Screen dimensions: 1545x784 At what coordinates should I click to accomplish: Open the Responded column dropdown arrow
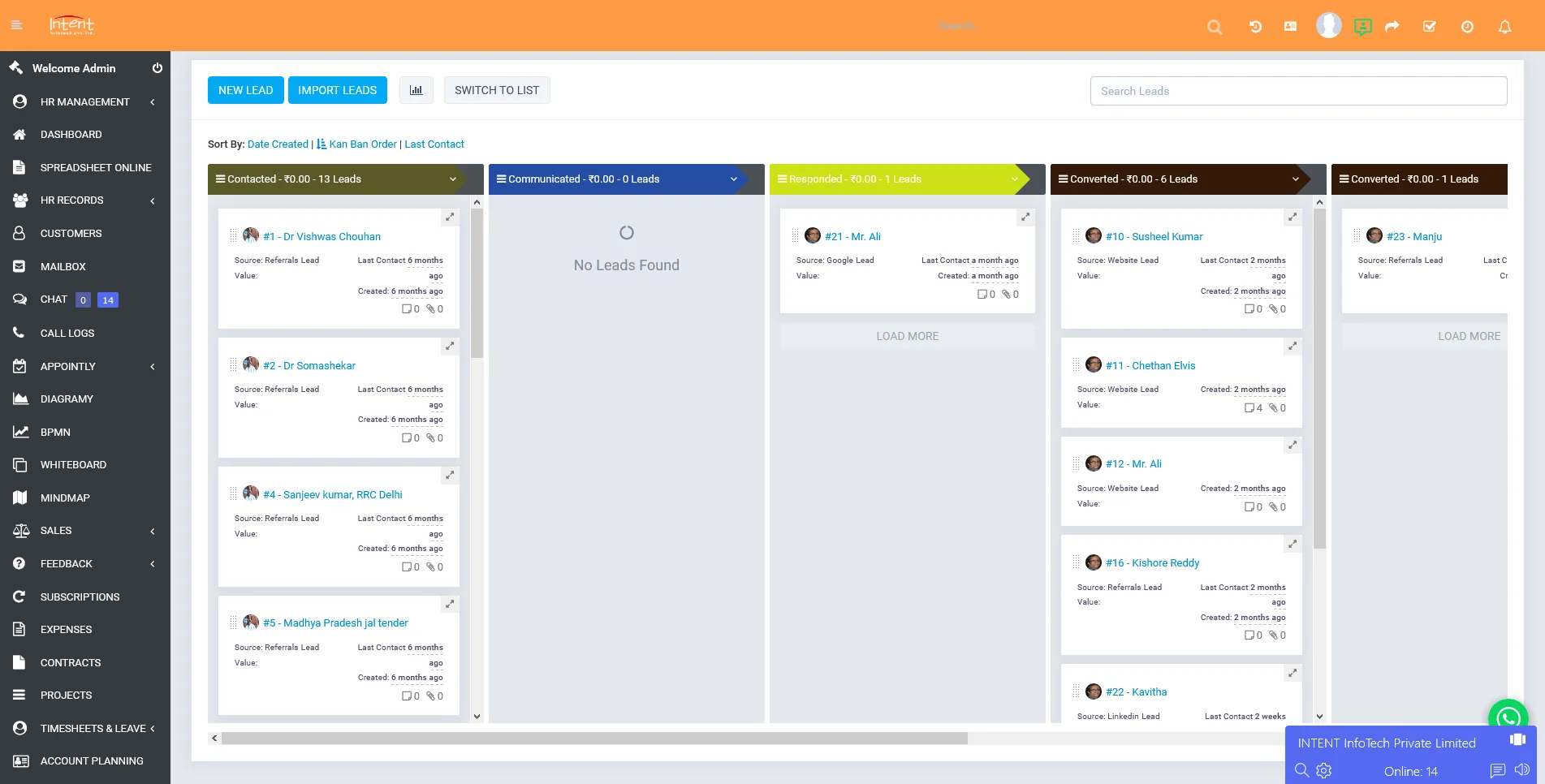(x=1015, y=179)
